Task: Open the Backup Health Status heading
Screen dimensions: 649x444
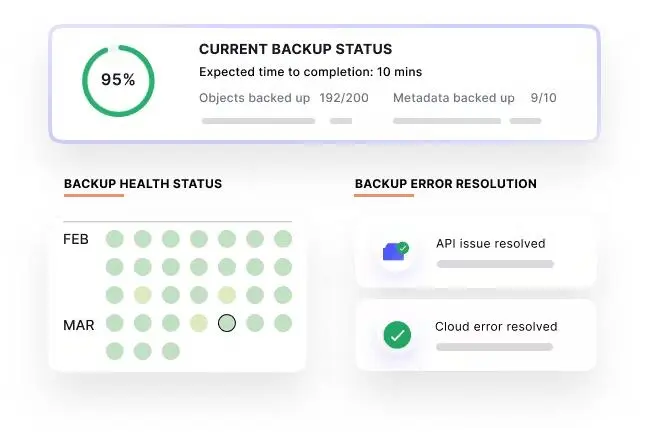Action: click(143, 184)
